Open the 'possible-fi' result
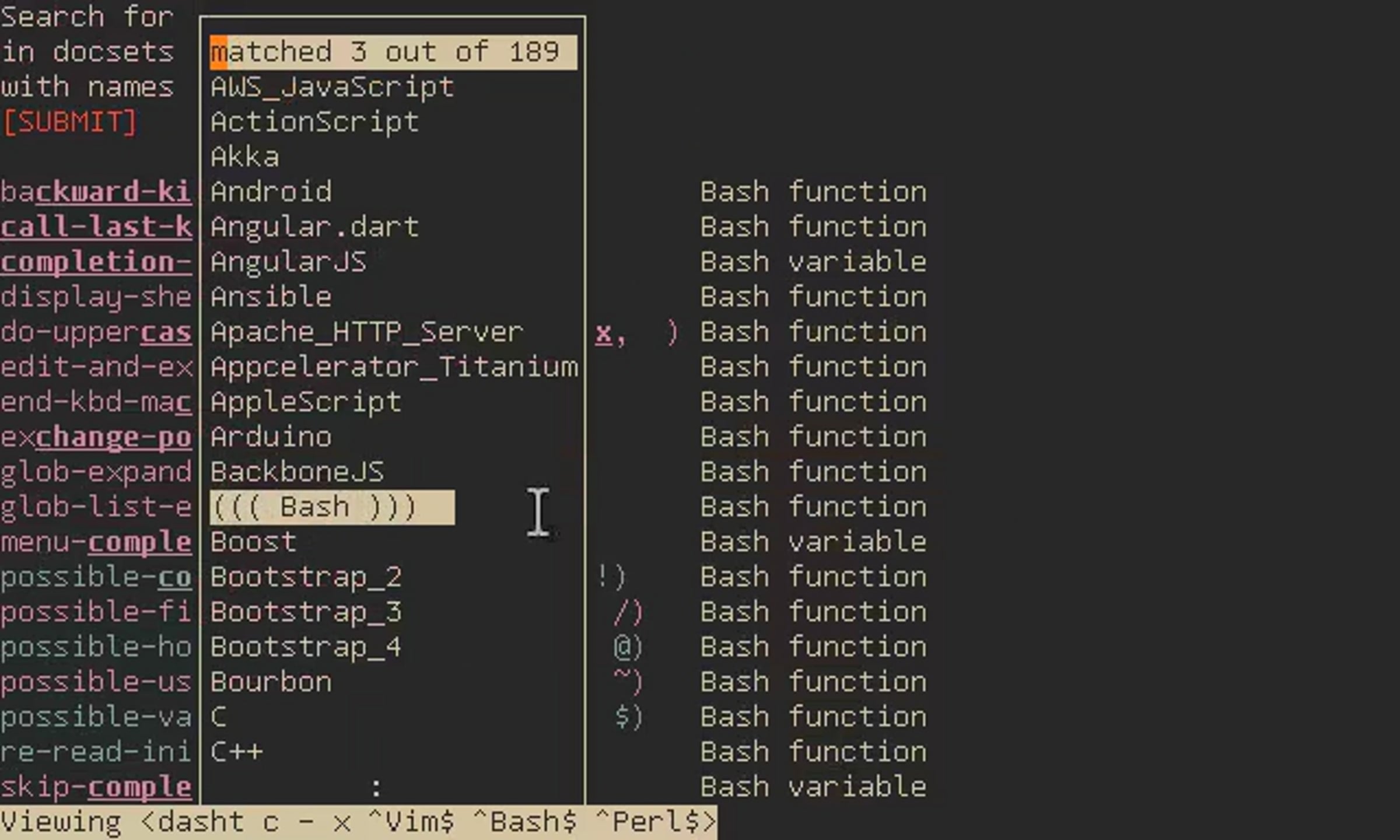Image resolution: width=1400 pixels, height=840 pixels. [x=96, y=612]
